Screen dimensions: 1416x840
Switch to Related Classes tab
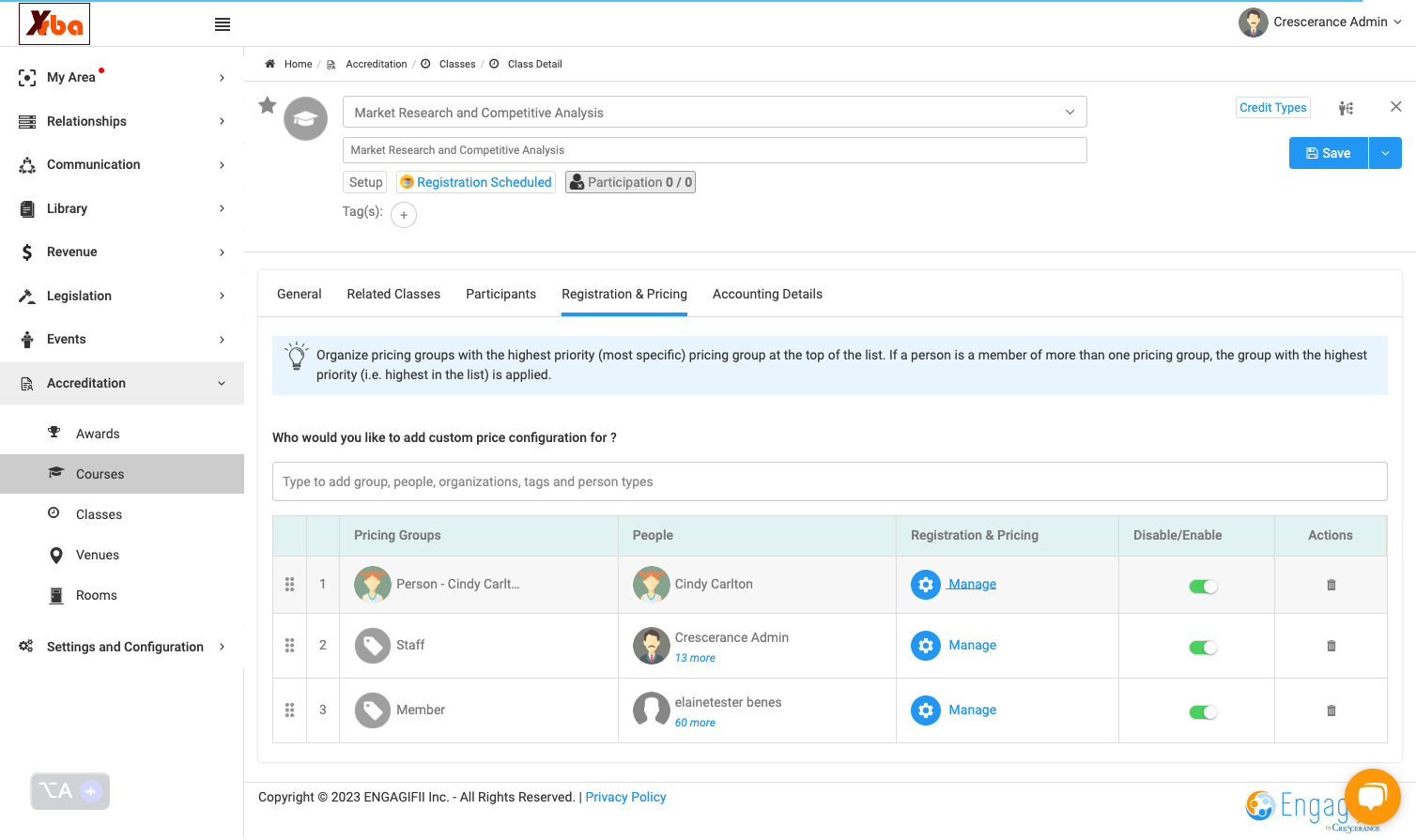pos(393,294)
